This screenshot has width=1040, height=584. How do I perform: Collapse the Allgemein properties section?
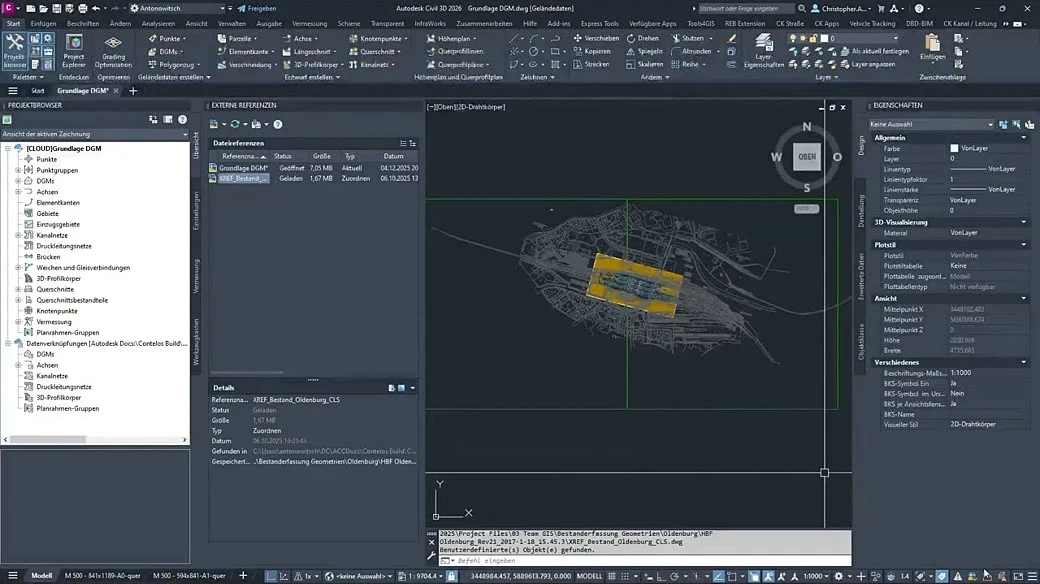click(x=1023, y=137)
